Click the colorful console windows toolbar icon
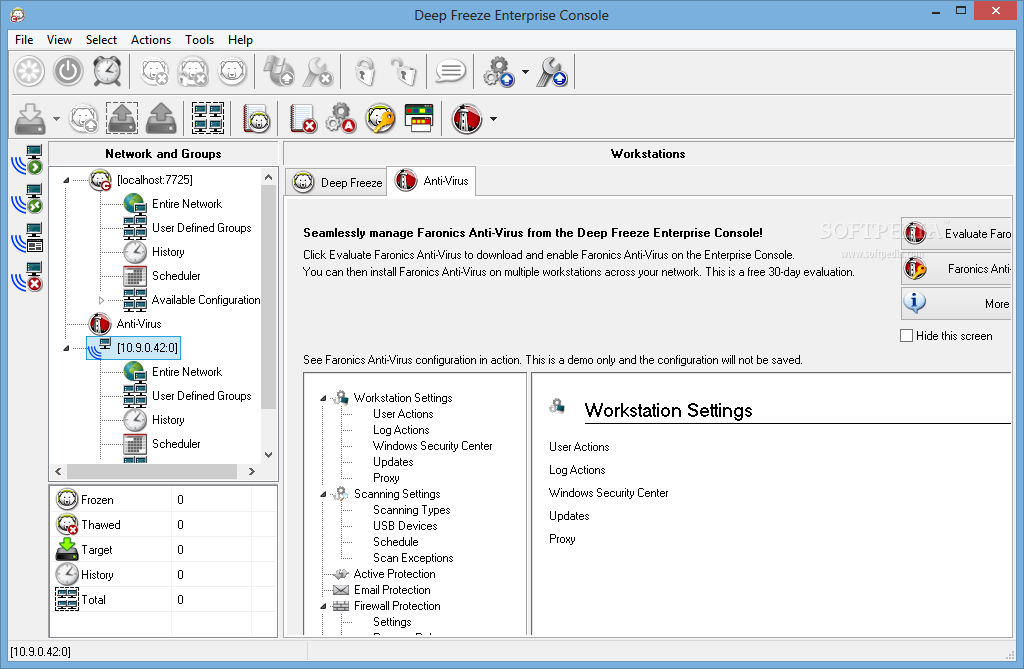This screenshot has height=669, width=1024. tap(419, 118)
